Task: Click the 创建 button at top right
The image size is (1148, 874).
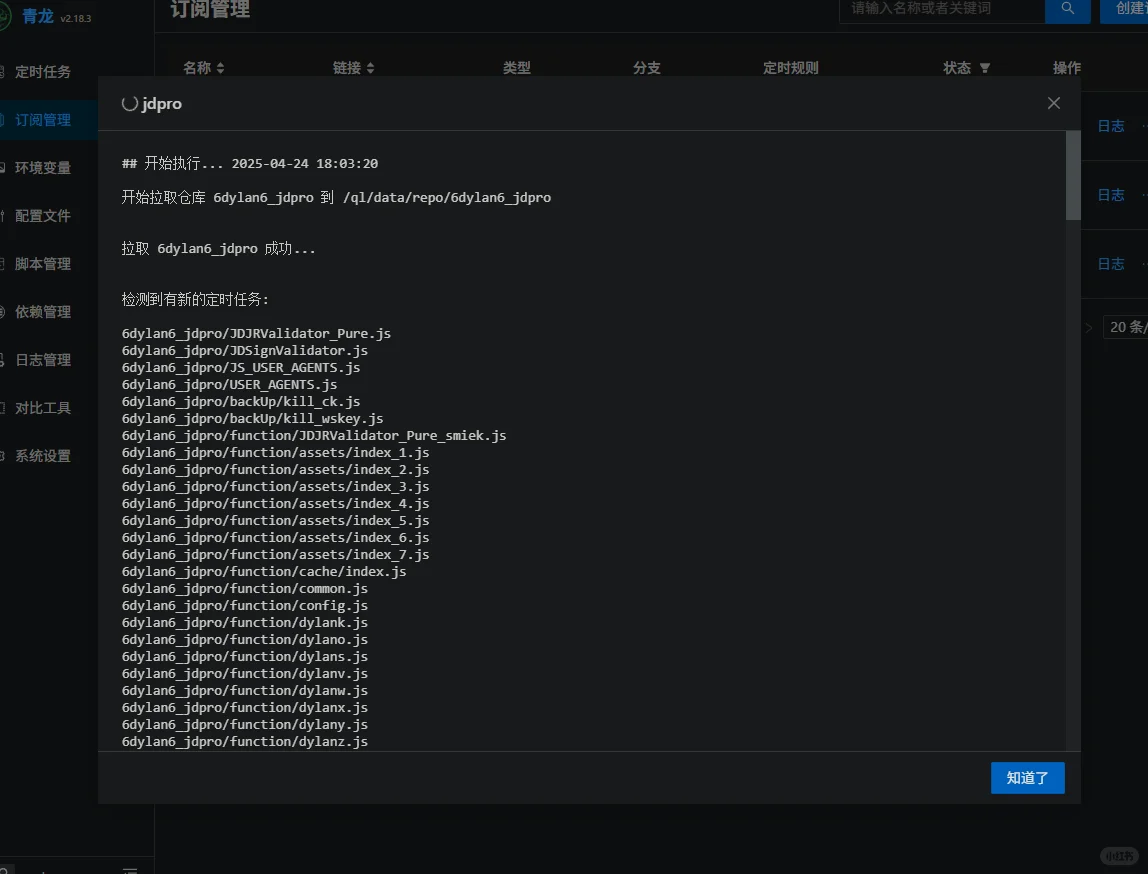Action: 1124,9
